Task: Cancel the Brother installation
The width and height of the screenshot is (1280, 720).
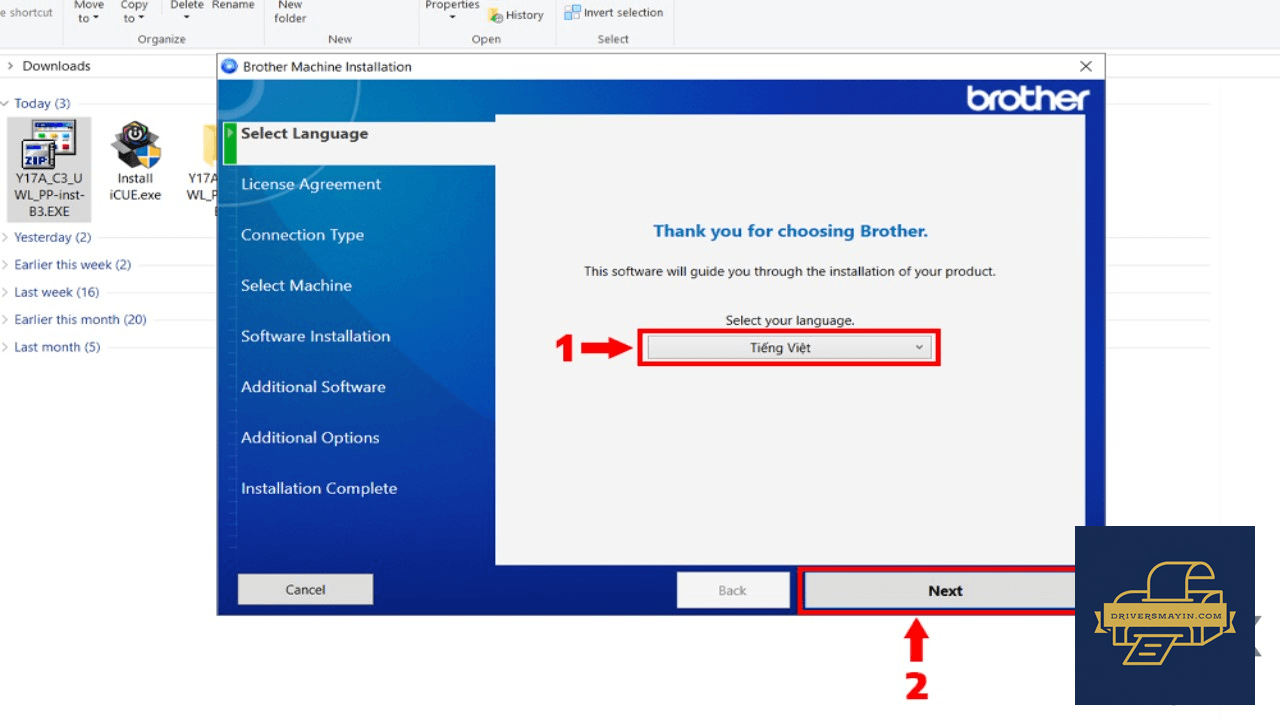Action: pyautogui.click(x=305, y=590)
